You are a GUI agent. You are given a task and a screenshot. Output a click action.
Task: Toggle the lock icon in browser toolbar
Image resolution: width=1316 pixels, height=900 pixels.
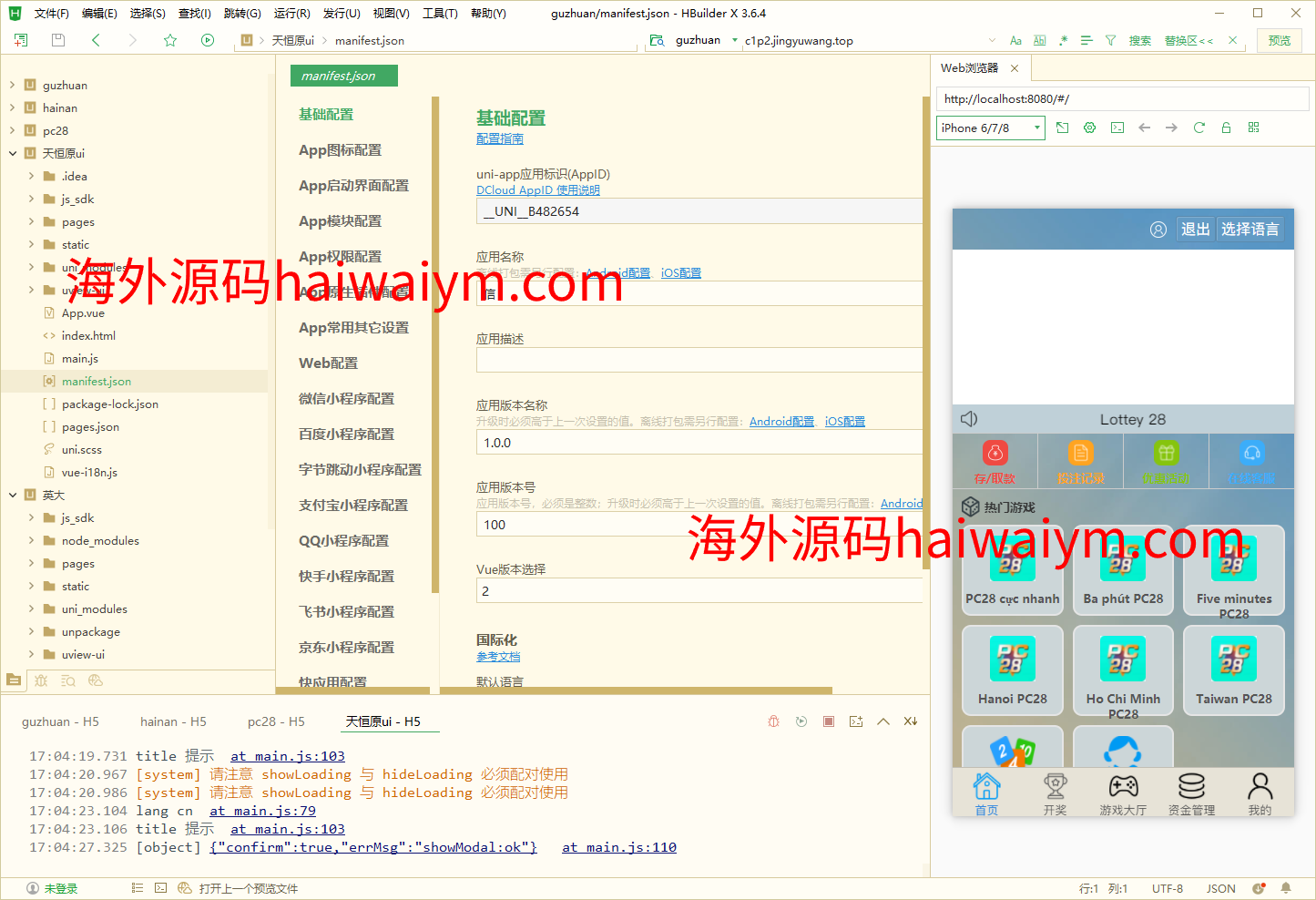[x=1226, y=128]
